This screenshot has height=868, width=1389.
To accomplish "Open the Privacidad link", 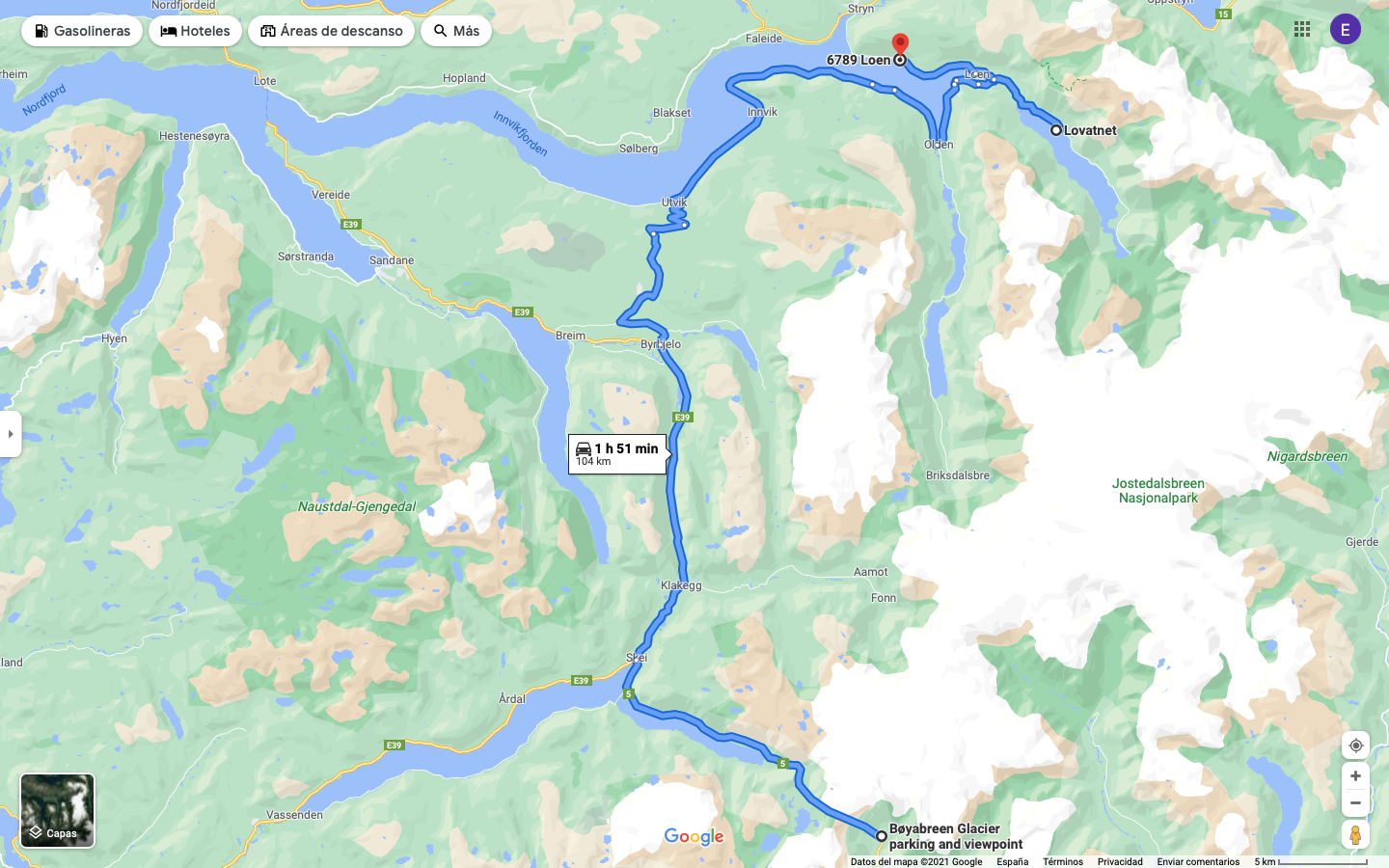I will pyautogui.click(x=1120, y=862).
